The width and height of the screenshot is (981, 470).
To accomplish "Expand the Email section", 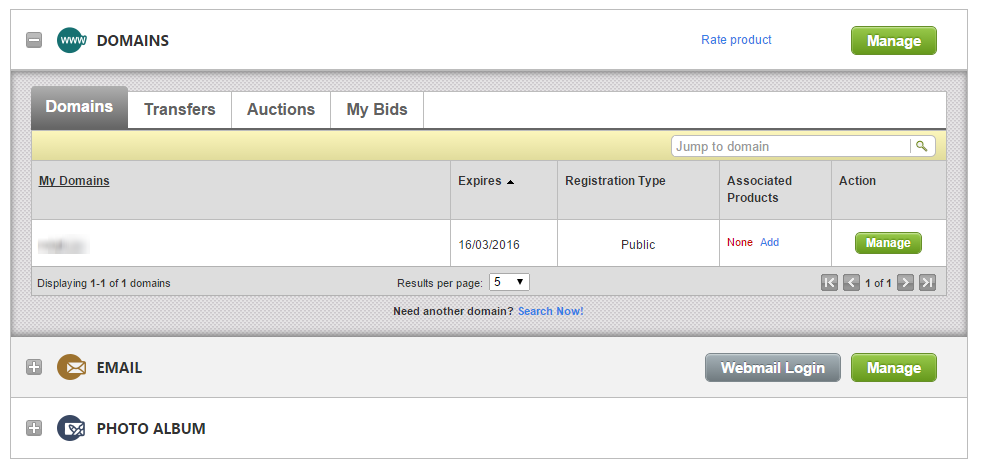I will click(34, 368).
